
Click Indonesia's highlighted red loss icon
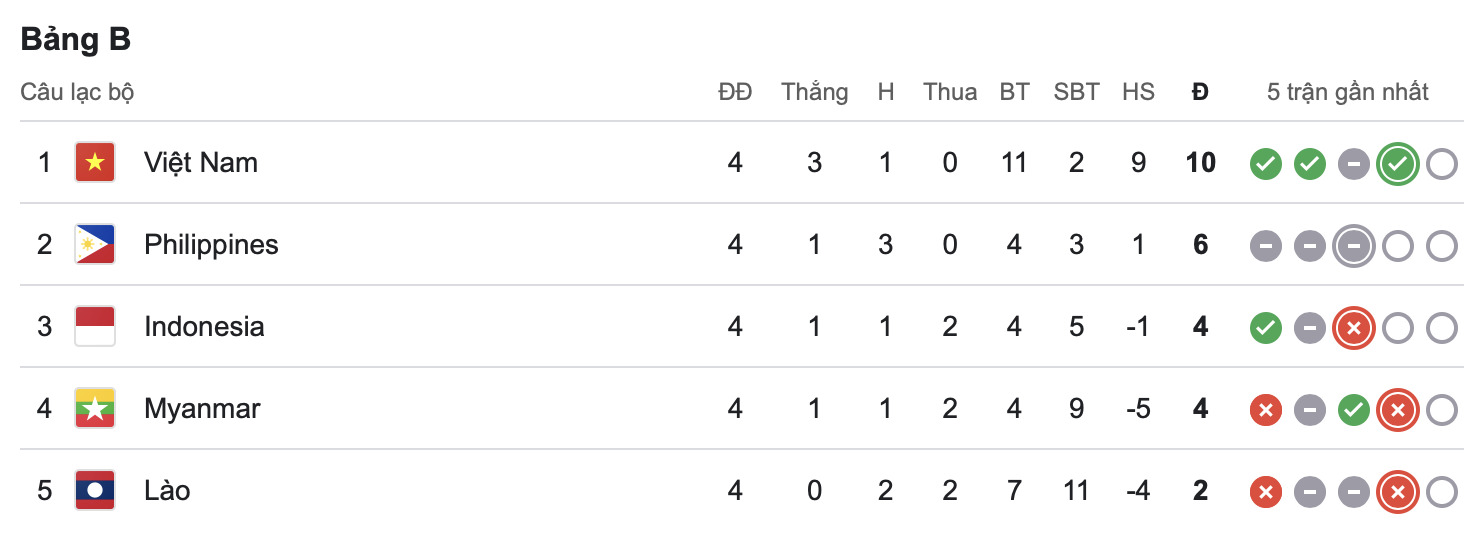1353,327
